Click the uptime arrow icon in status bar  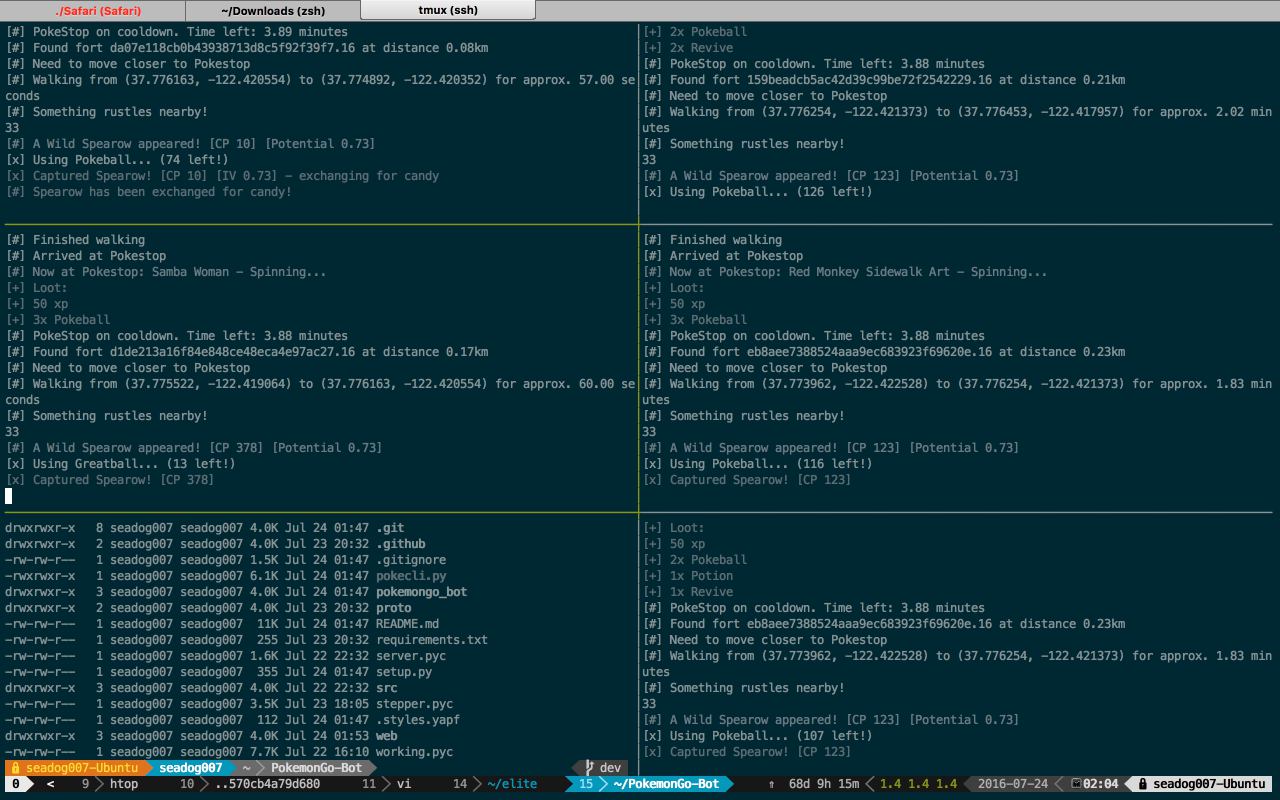coord(771,784)
